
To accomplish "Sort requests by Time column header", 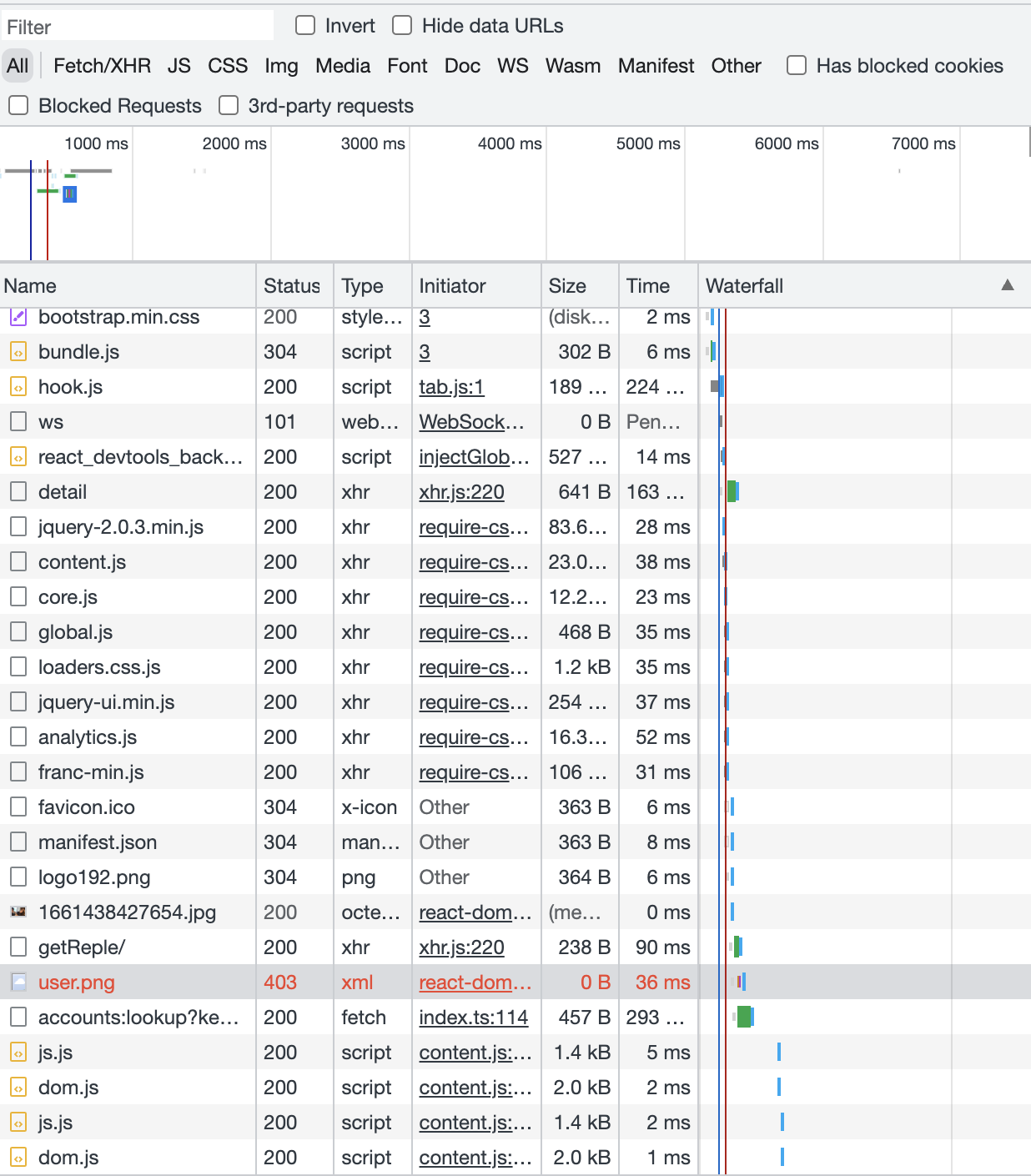I will click(x=658, y=286).
